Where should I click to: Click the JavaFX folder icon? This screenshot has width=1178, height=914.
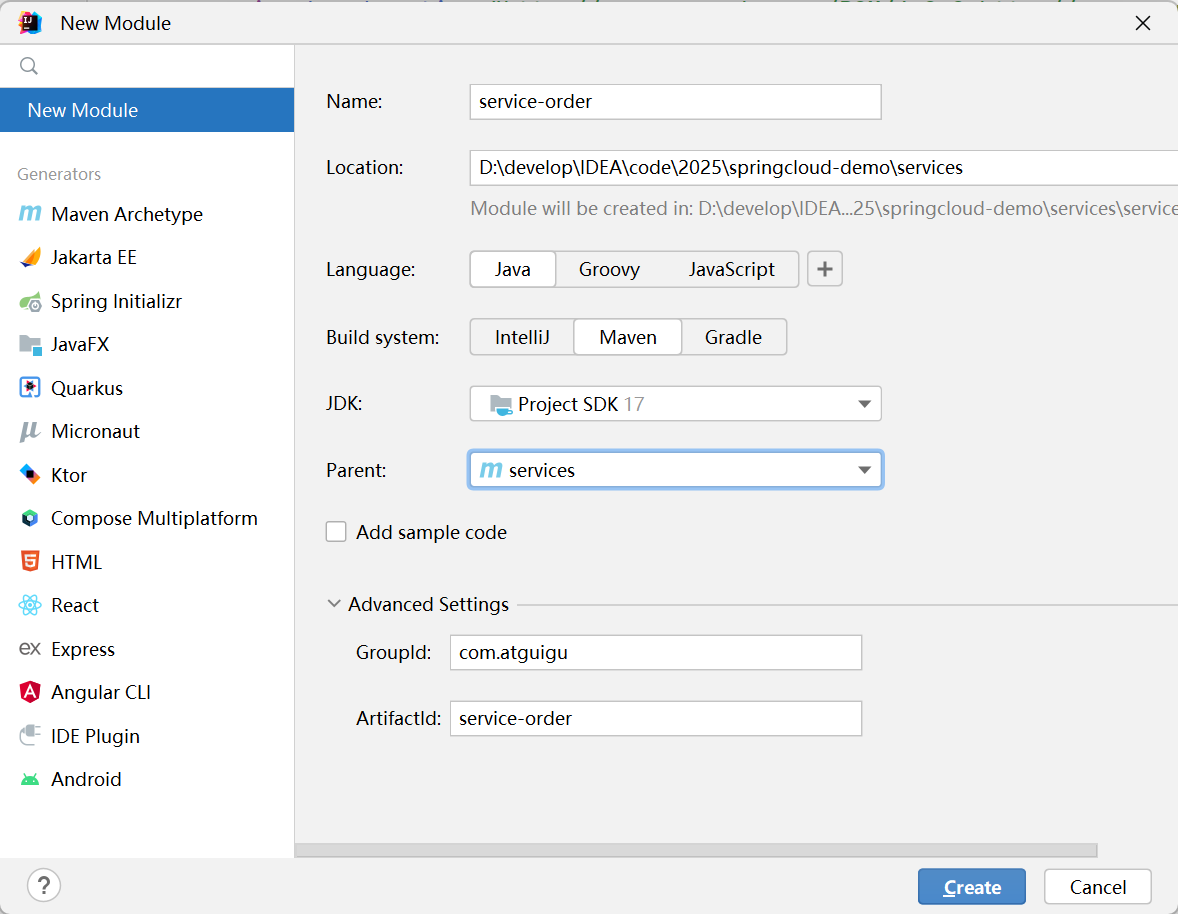click(x=30, y=345)
